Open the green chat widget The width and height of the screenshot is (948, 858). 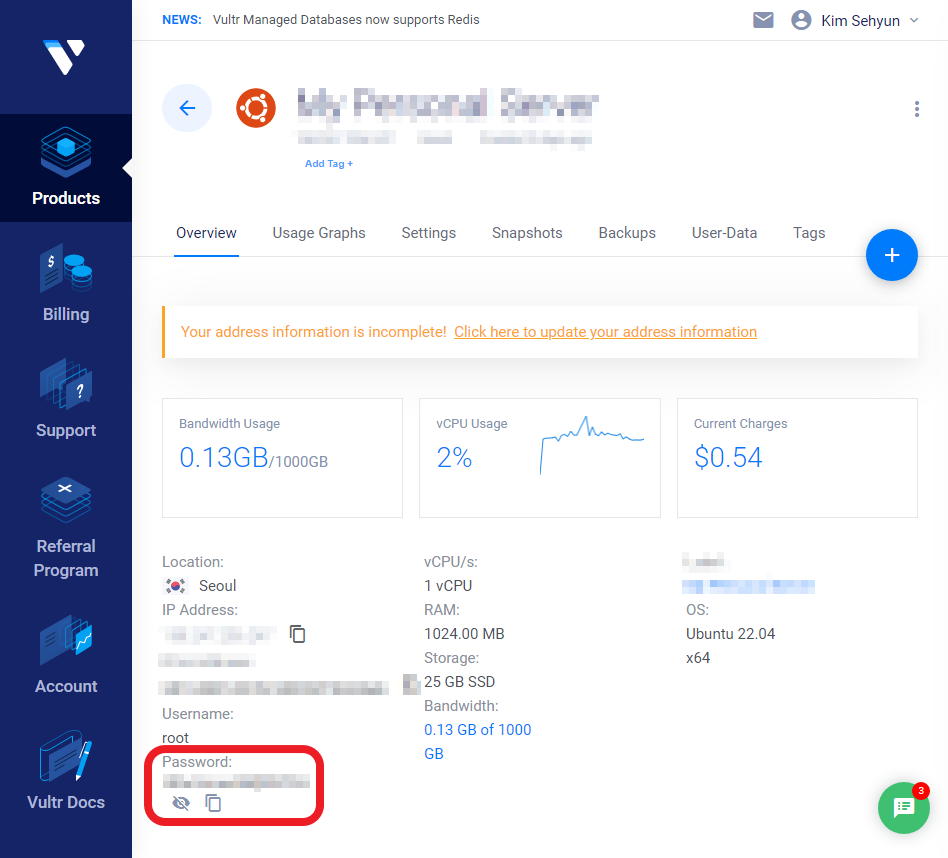coord(903,808)
